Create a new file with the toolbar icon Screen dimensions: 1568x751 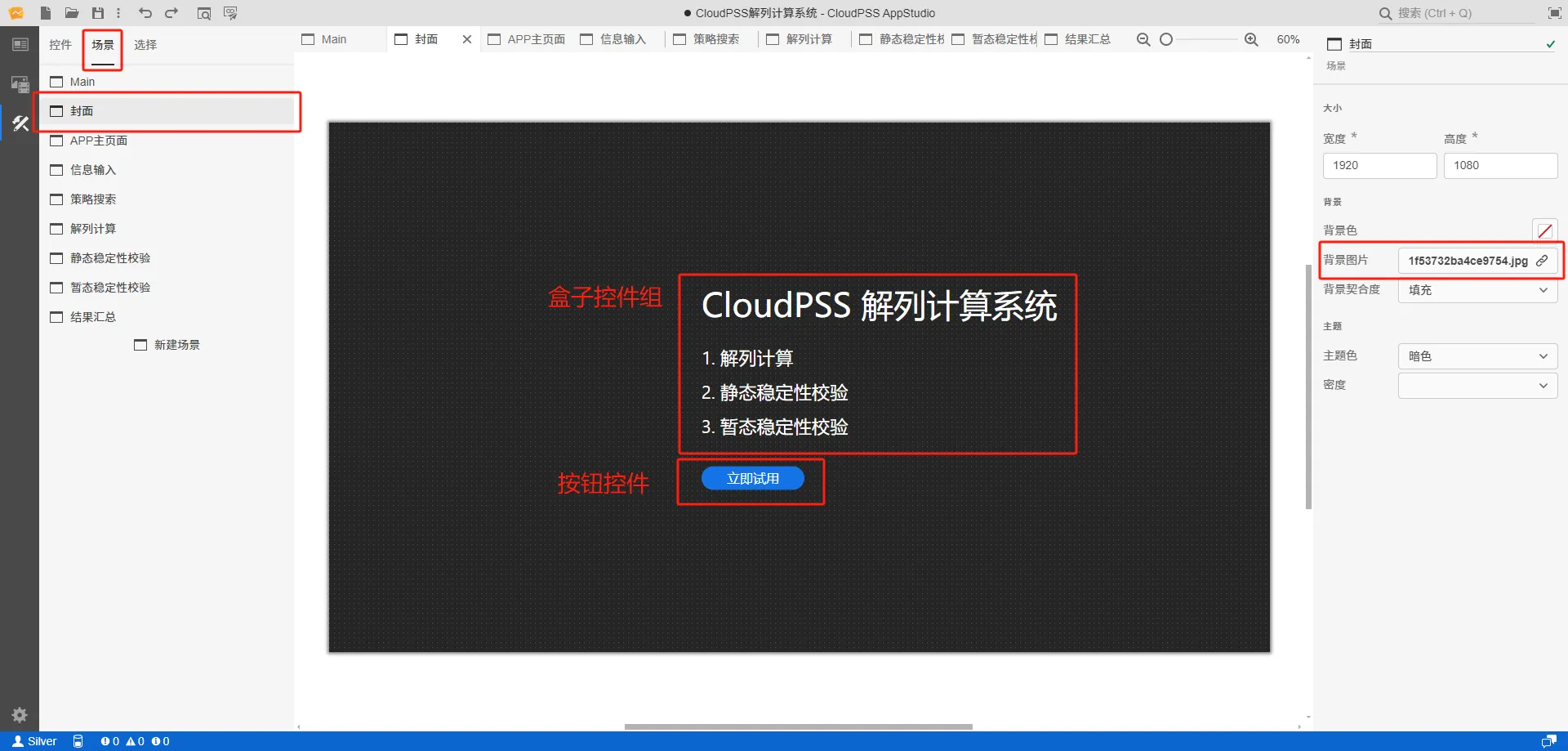[46, 13]
